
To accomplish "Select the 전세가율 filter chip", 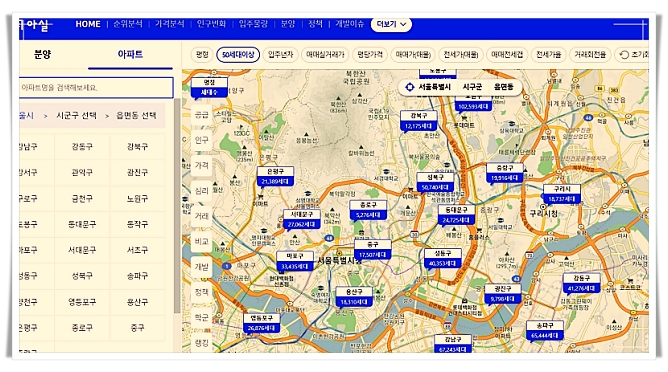I will point(548,55).
